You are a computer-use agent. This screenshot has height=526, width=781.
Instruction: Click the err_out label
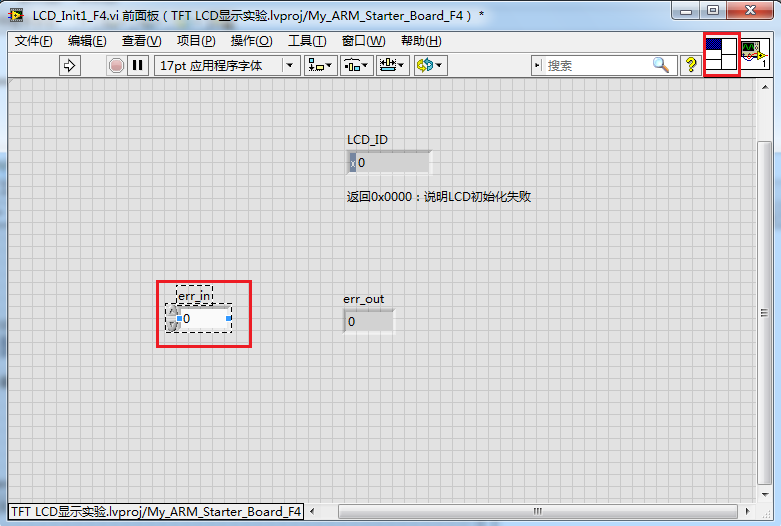tap(364, 299)
